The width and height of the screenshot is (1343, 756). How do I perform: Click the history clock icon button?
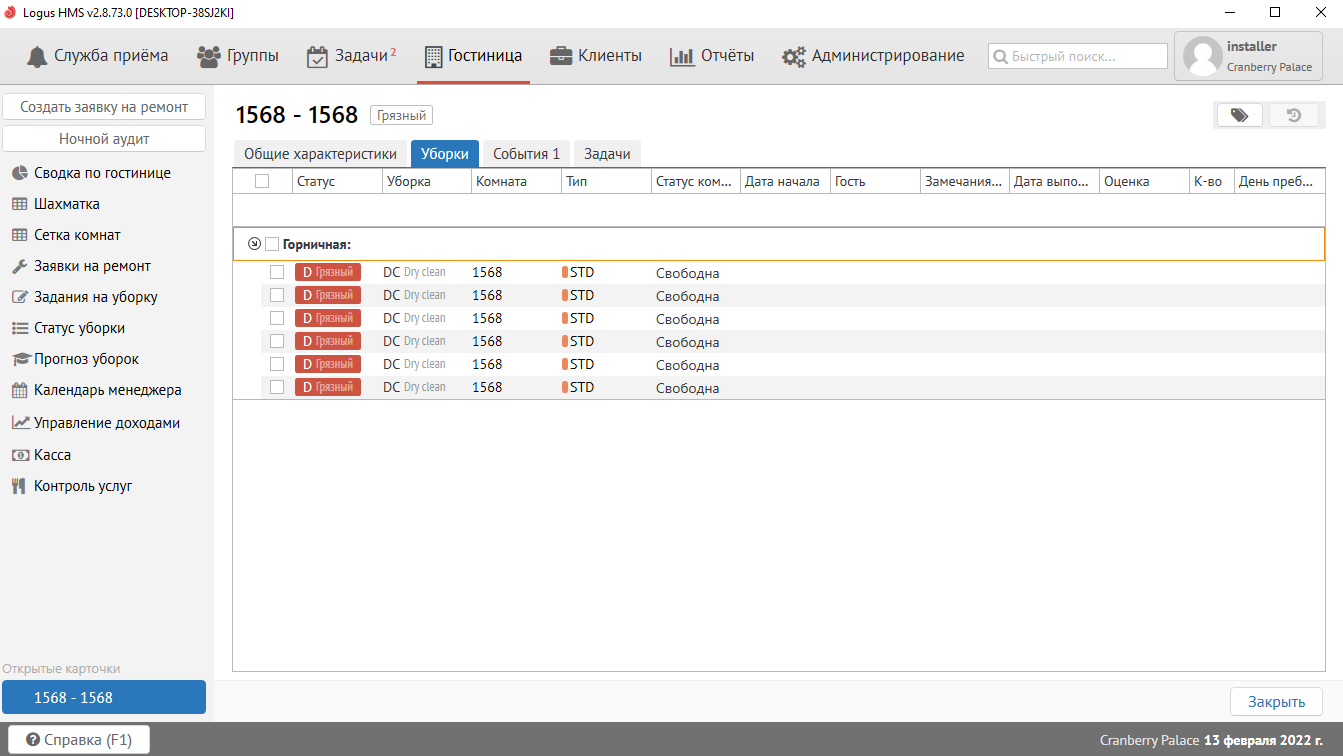click(x=1293, y=115)
